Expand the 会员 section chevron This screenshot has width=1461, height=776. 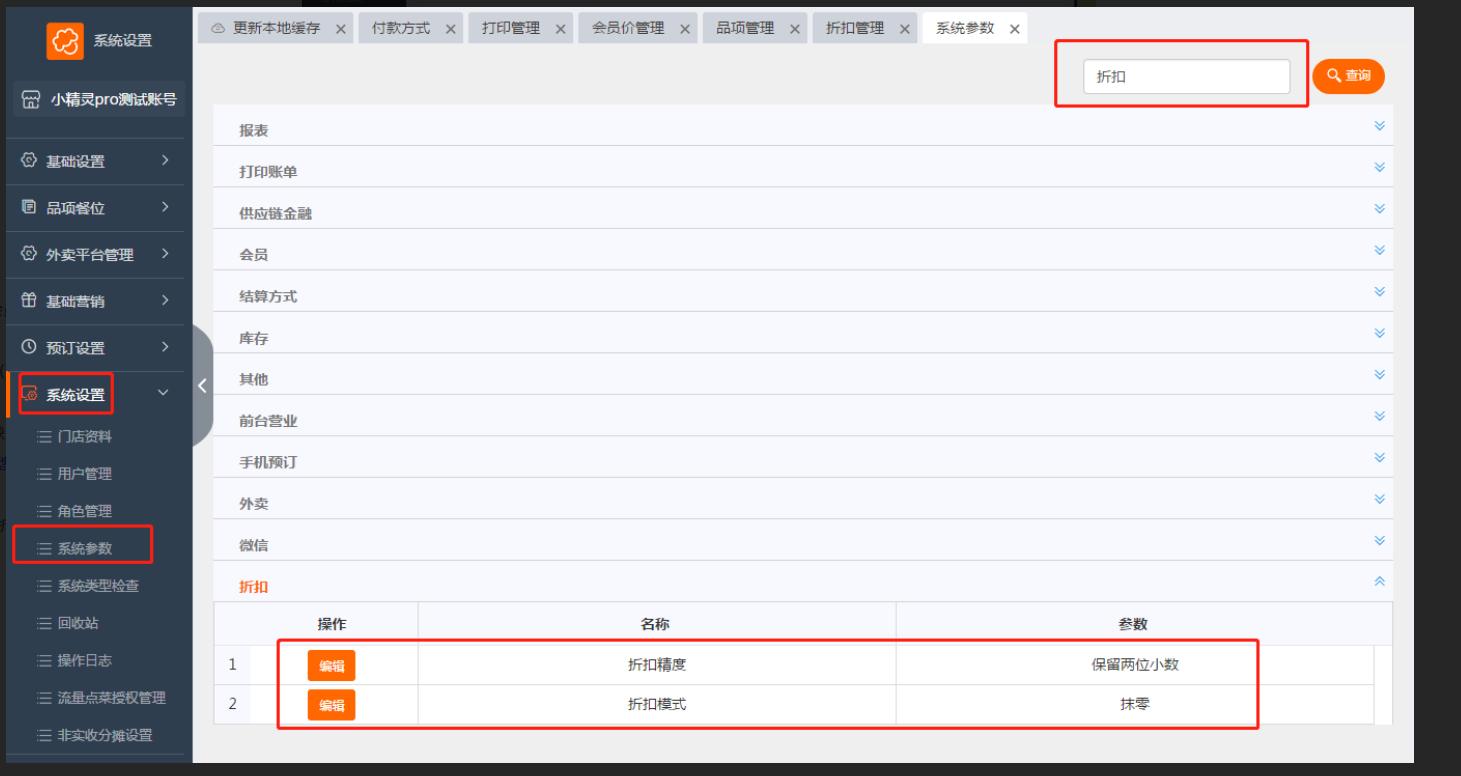(1380, 250)
